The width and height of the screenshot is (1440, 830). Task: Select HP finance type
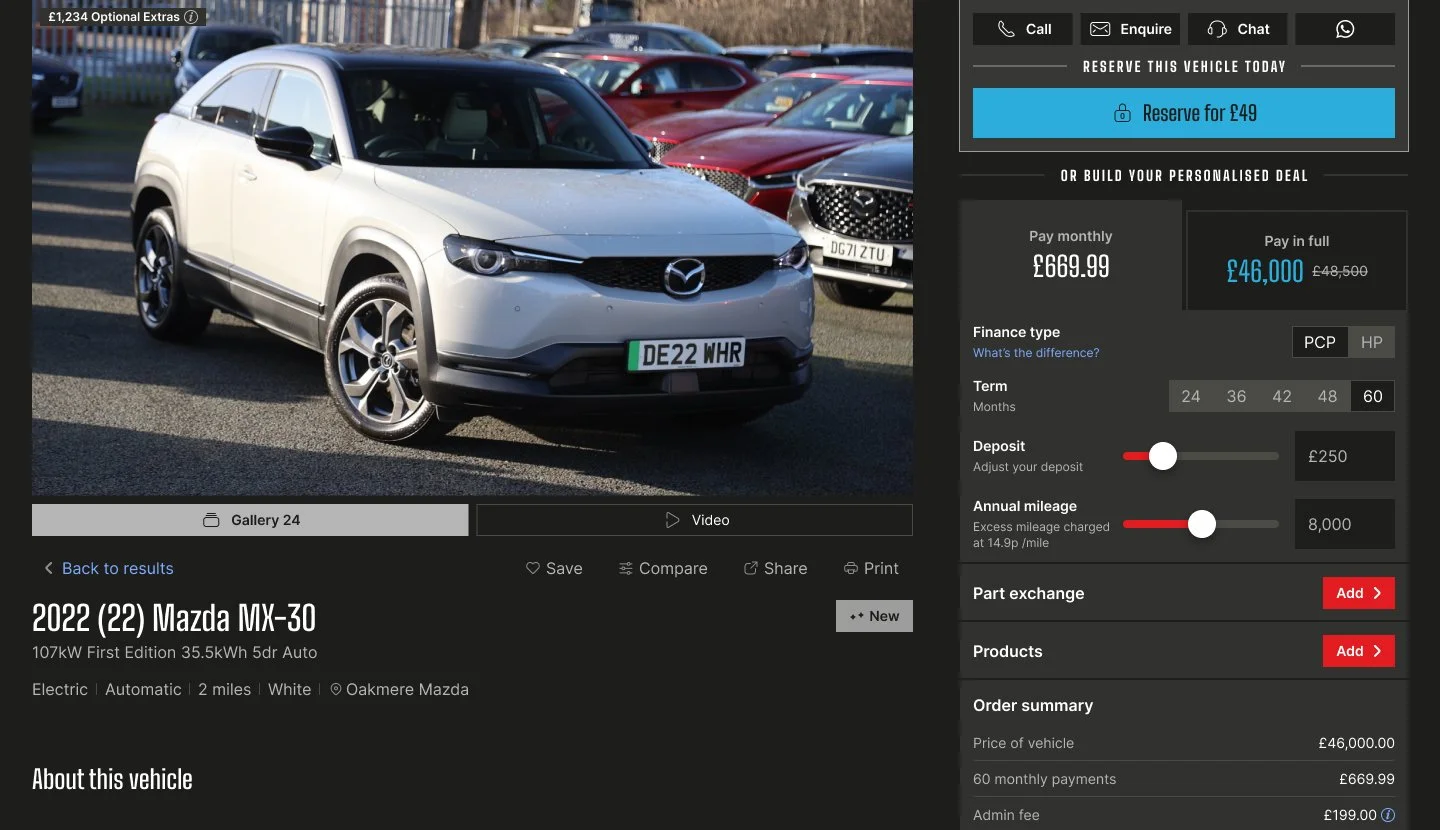click(x=1372, y=342)
